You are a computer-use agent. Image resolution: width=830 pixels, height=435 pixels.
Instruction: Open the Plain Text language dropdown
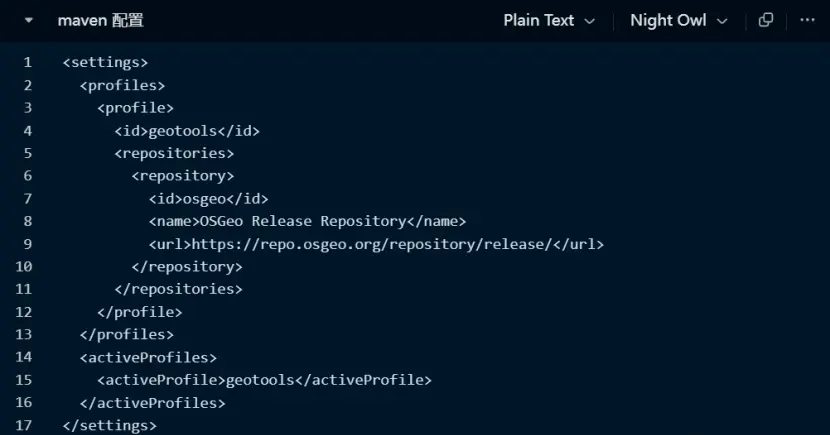click(549, 20)
